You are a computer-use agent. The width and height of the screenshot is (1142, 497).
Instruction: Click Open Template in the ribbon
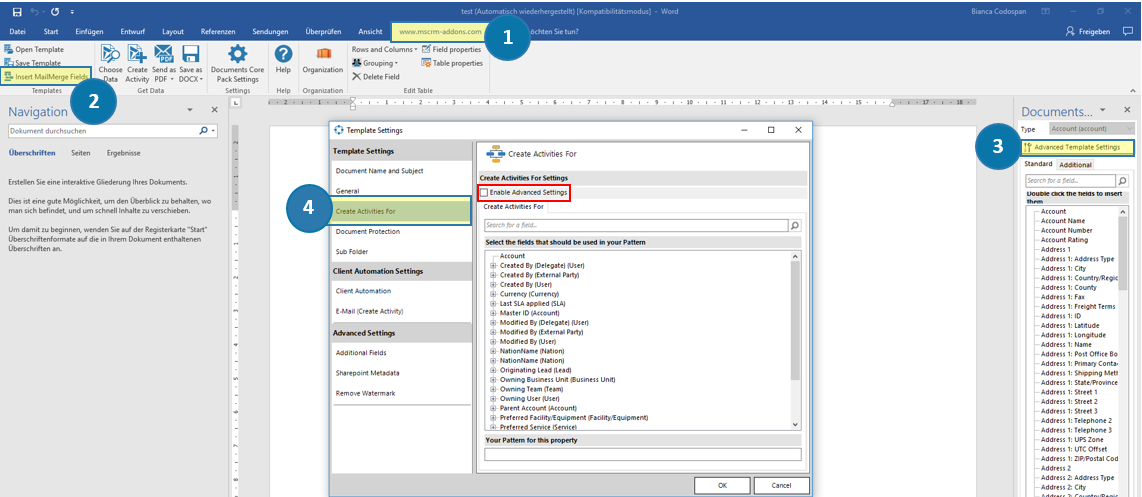[34, 50]
